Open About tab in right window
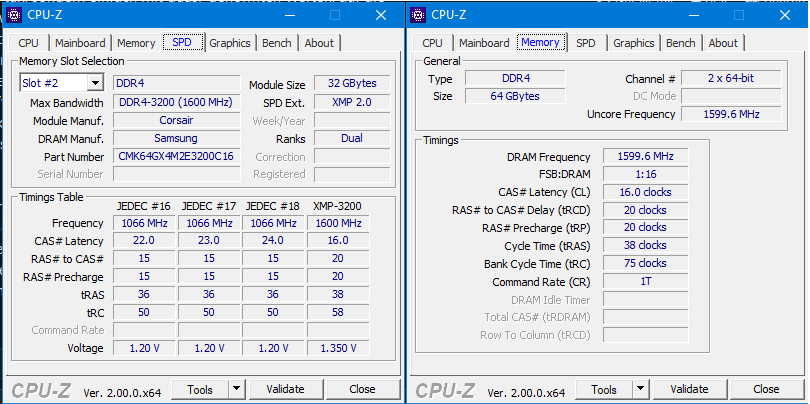 pyautogui.click(x=723, y=43)
